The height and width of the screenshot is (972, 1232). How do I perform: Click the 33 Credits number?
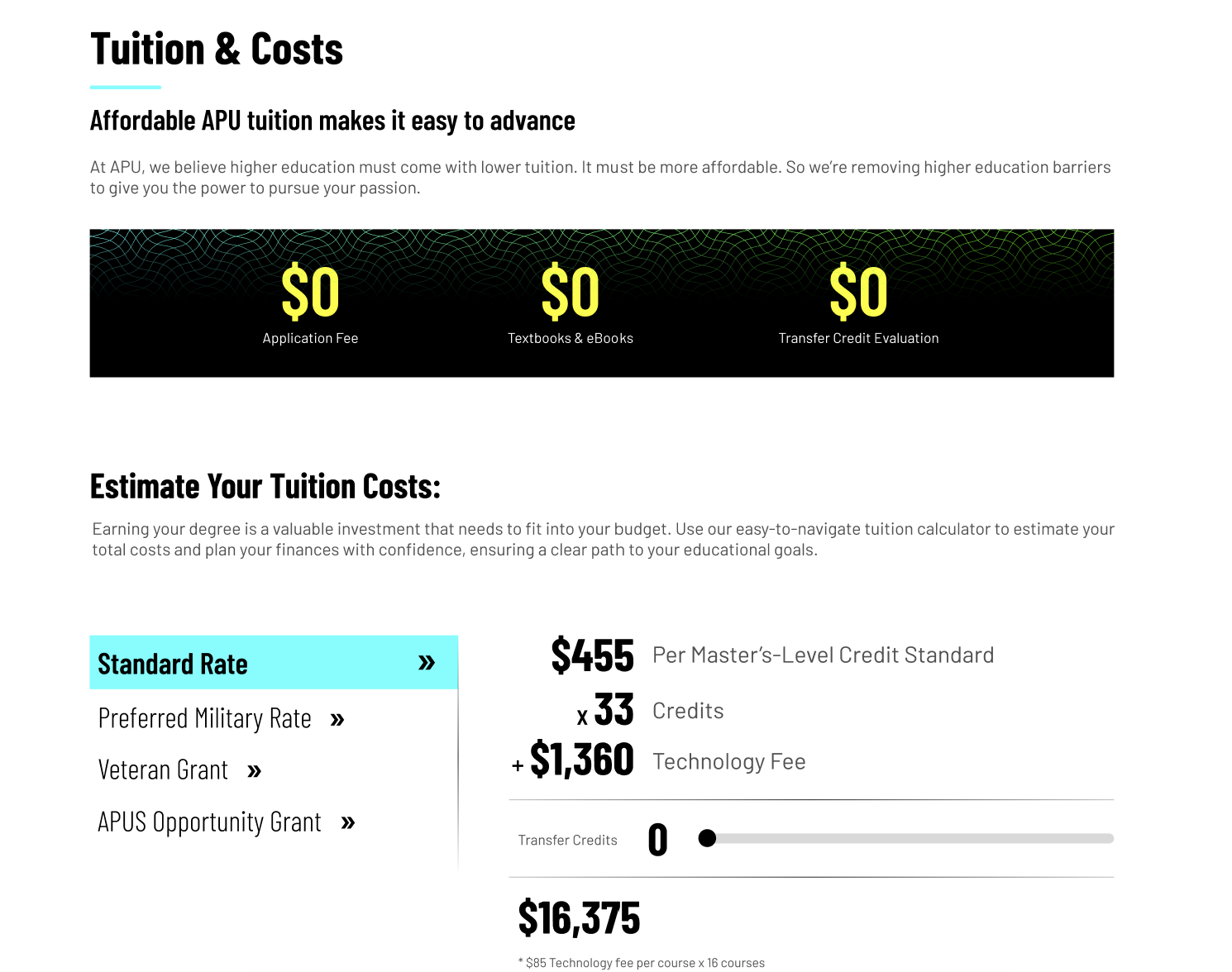point(614,710)
